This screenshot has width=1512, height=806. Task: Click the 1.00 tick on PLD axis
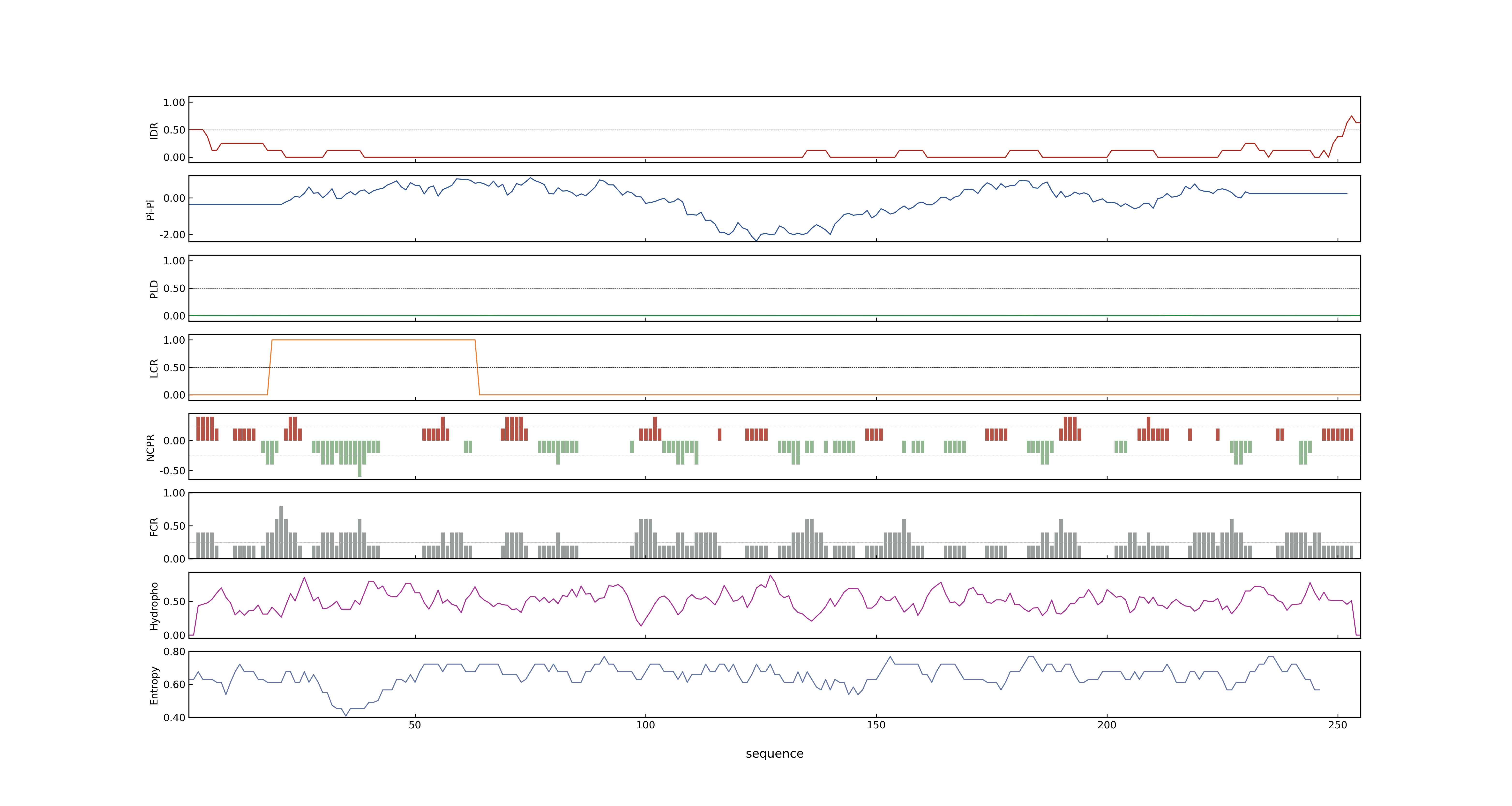(x=174, y=261)
